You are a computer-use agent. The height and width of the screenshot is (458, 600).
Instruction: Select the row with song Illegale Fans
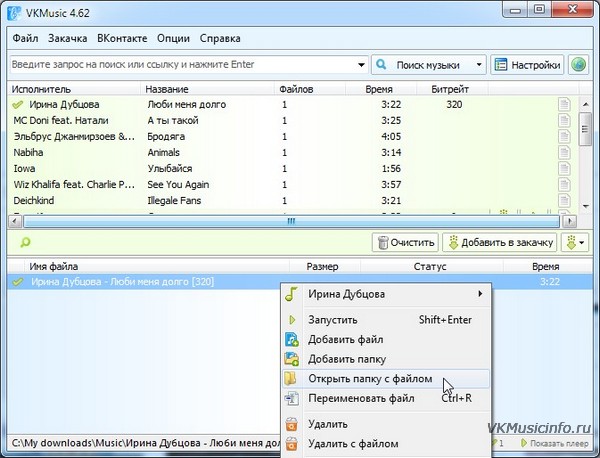293,200
